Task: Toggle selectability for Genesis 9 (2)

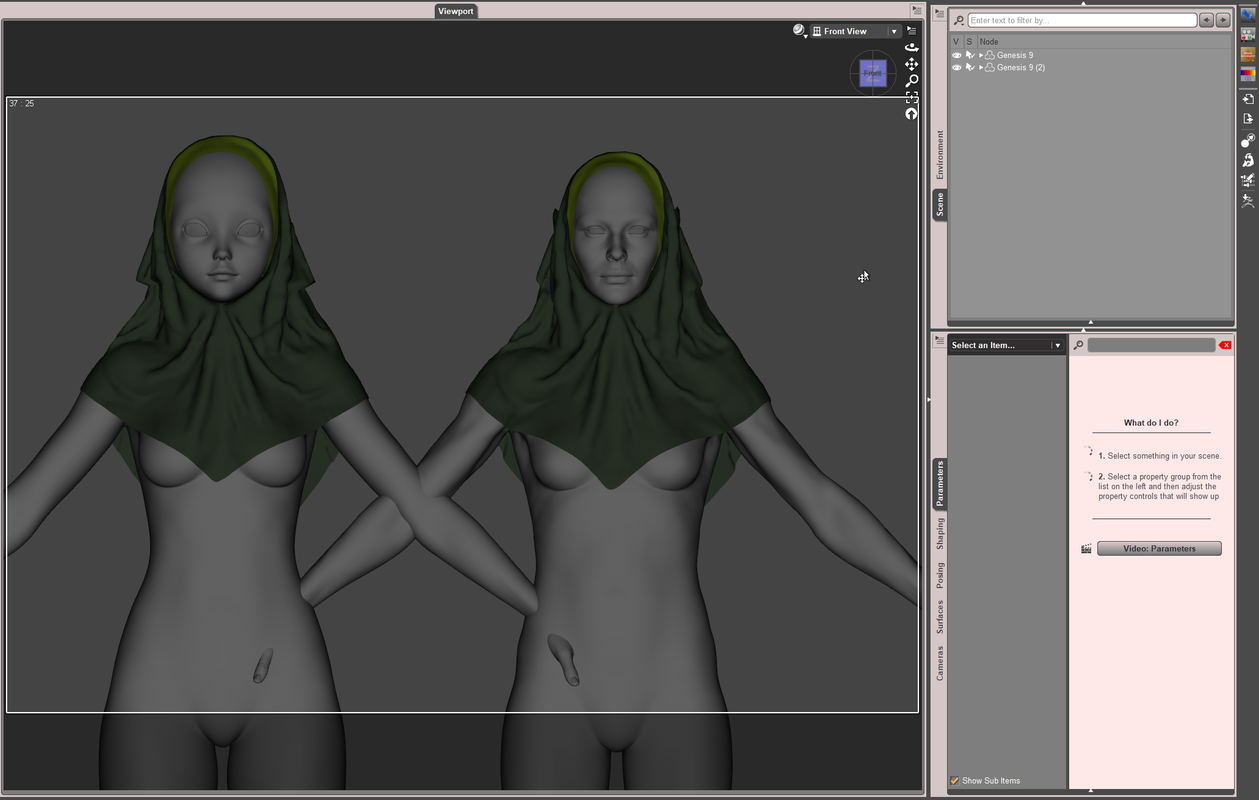Action: click(969, 67)
